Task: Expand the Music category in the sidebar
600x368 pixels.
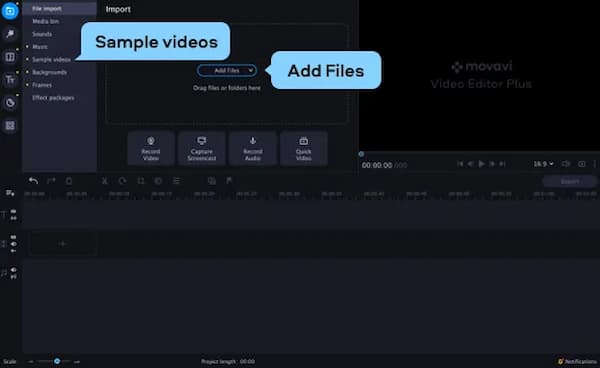Action: 40,47
